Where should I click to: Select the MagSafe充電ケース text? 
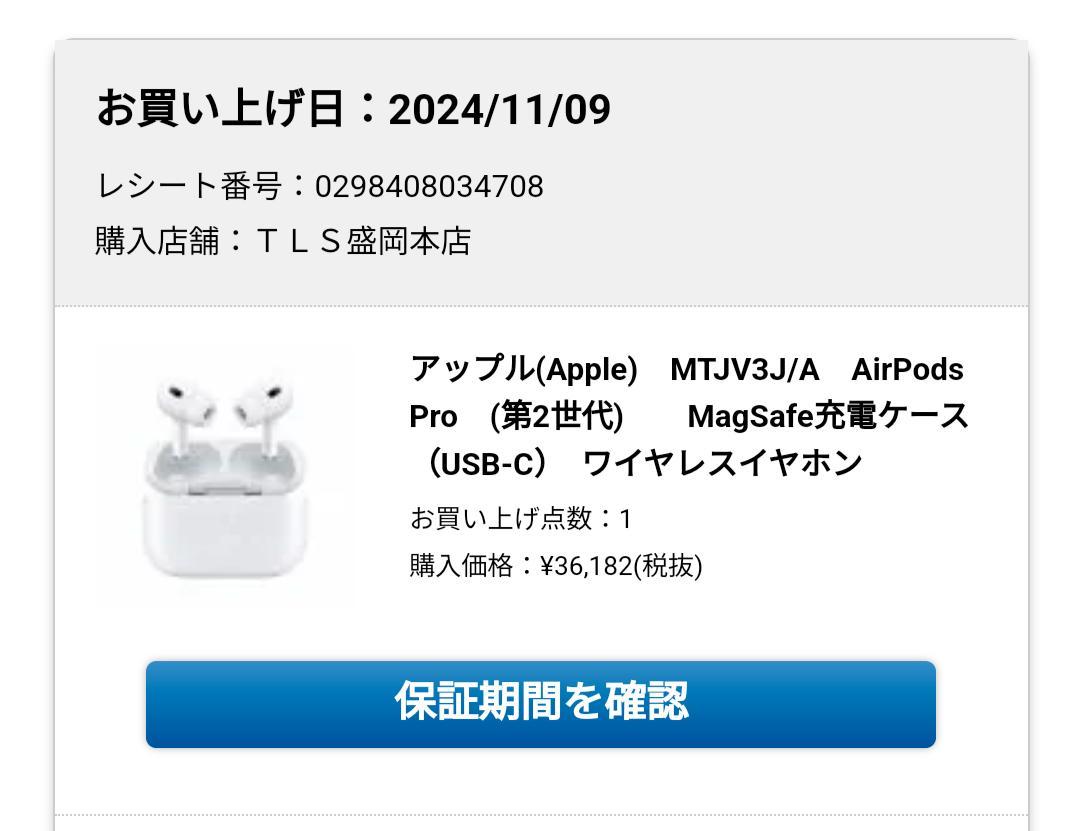(x=828, y=416)
